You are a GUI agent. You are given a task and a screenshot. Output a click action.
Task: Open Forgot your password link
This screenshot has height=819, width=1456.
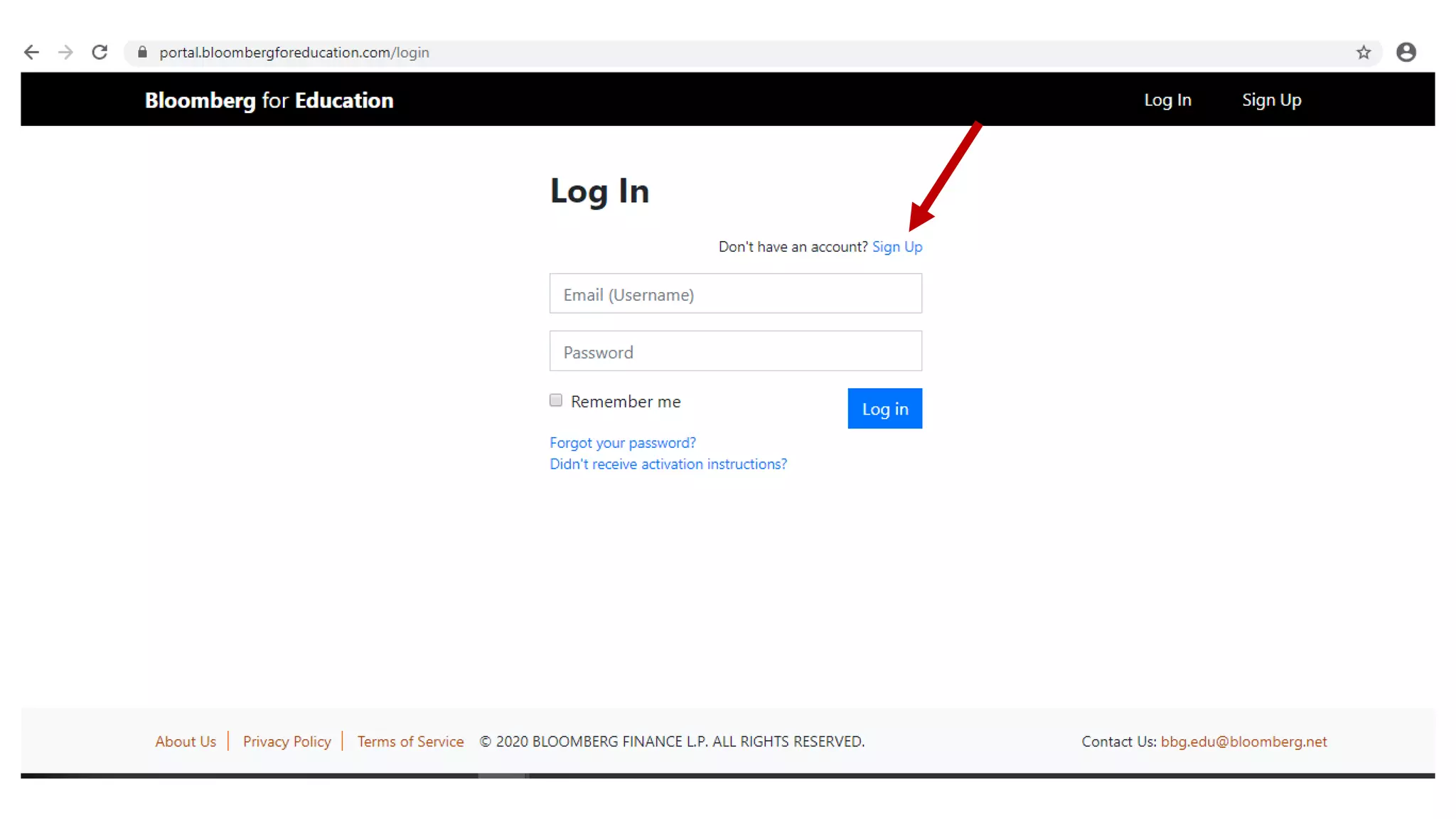622,443
